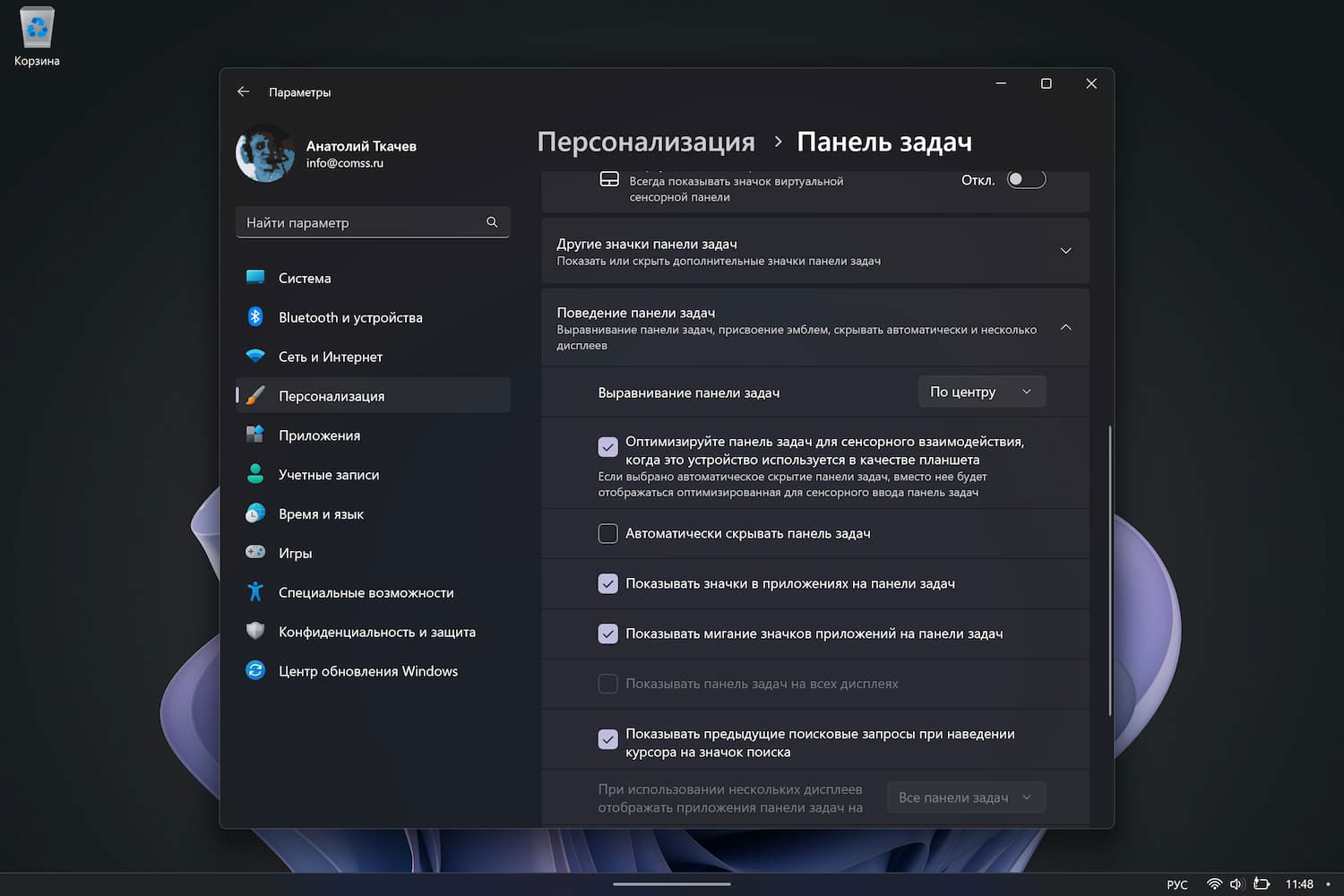Close the Параметры window

1091,83
